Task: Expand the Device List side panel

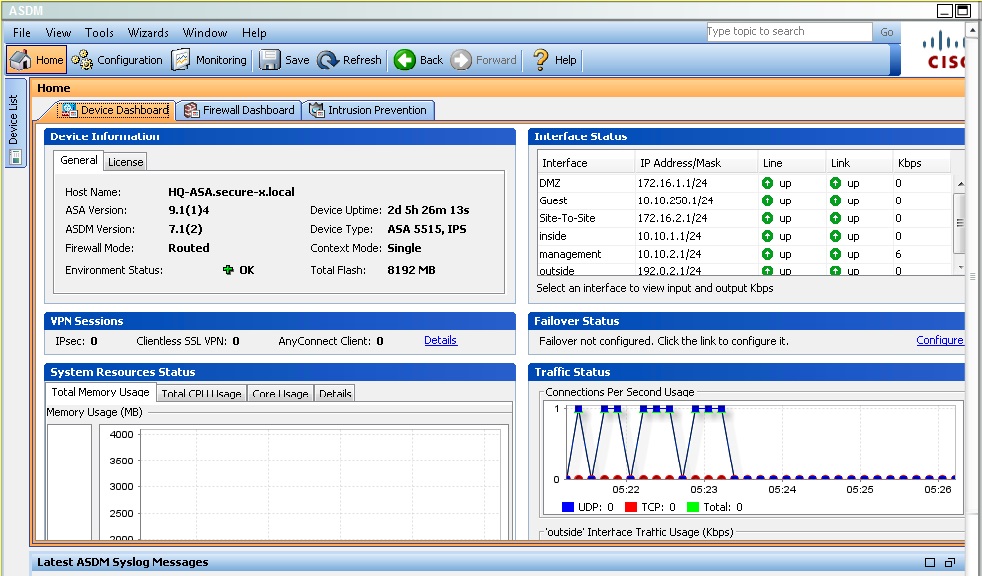Action: click(x=14, y=122)
